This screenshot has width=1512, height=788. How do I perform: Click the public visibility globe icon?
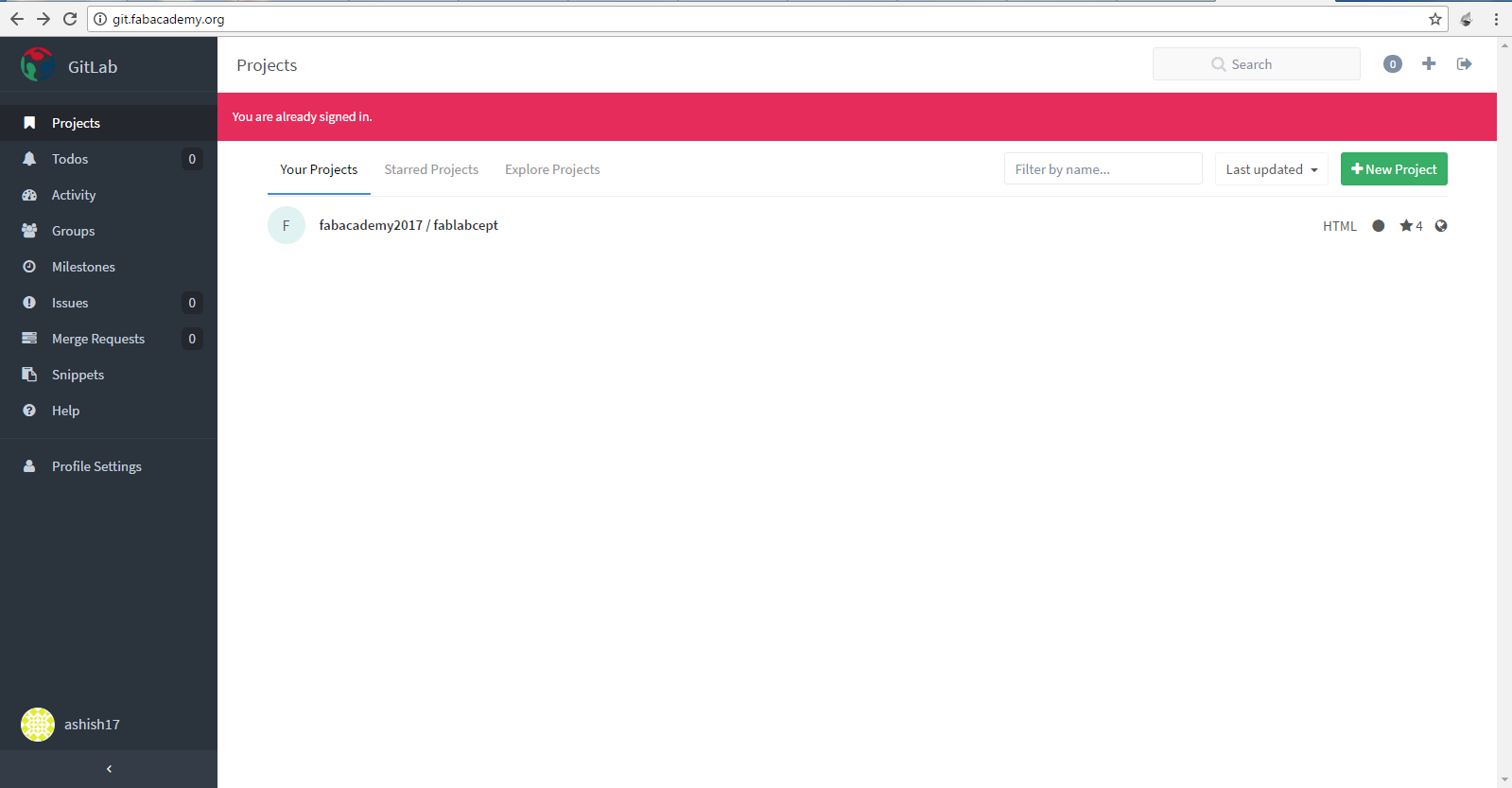(x=1441, y=225)
